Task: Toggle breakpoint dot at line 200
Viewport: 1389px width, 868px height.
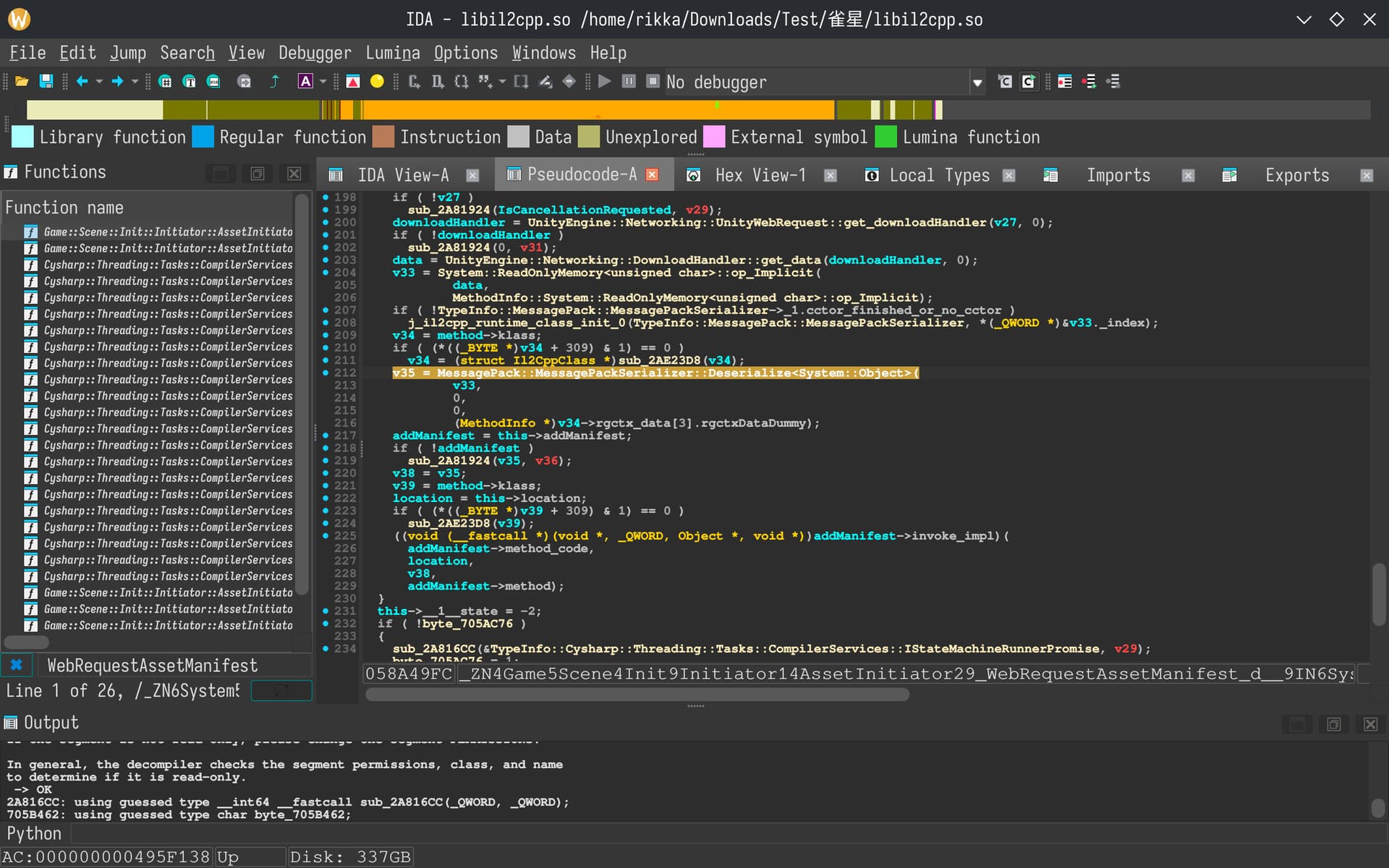Action: pyautogui.click(x=326, y=223)
